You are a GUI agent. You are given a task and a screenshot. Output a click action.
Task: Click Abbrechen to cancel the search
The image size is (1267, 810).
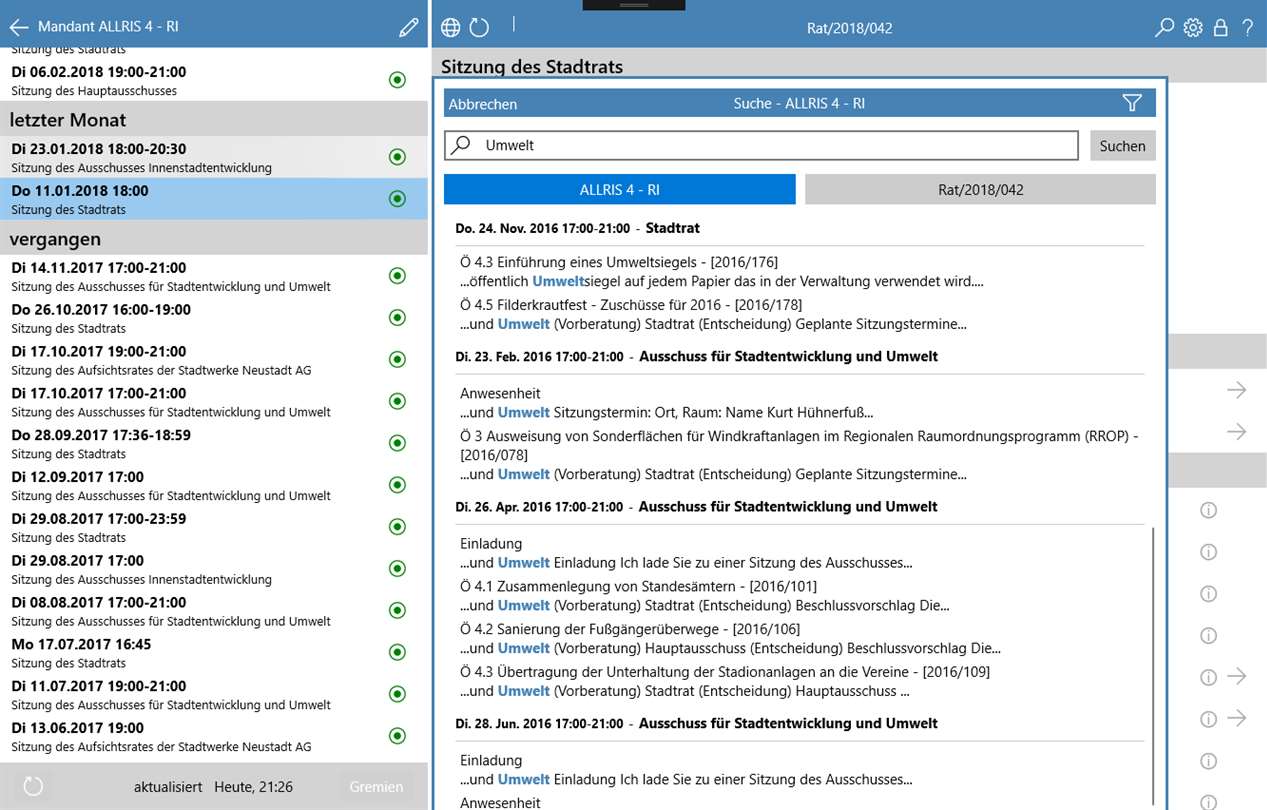[483, 104]
